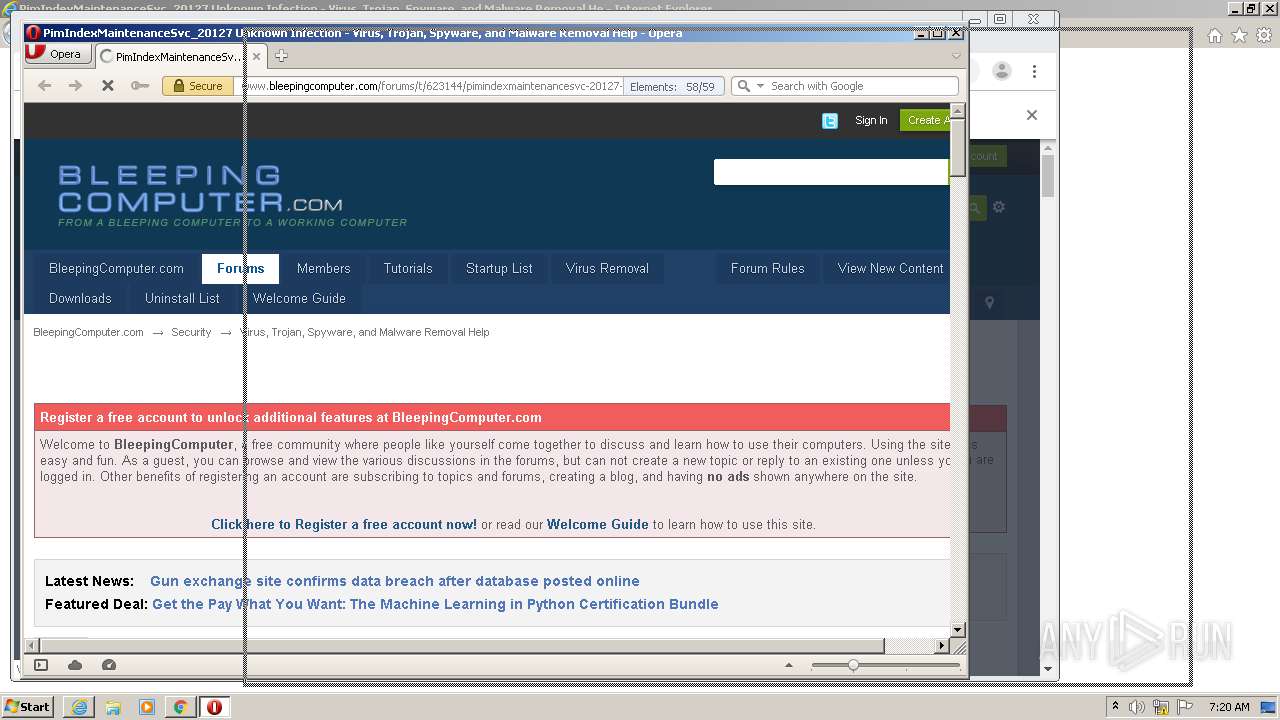Open Internet Explorer from the taskbar

point(79,707)
